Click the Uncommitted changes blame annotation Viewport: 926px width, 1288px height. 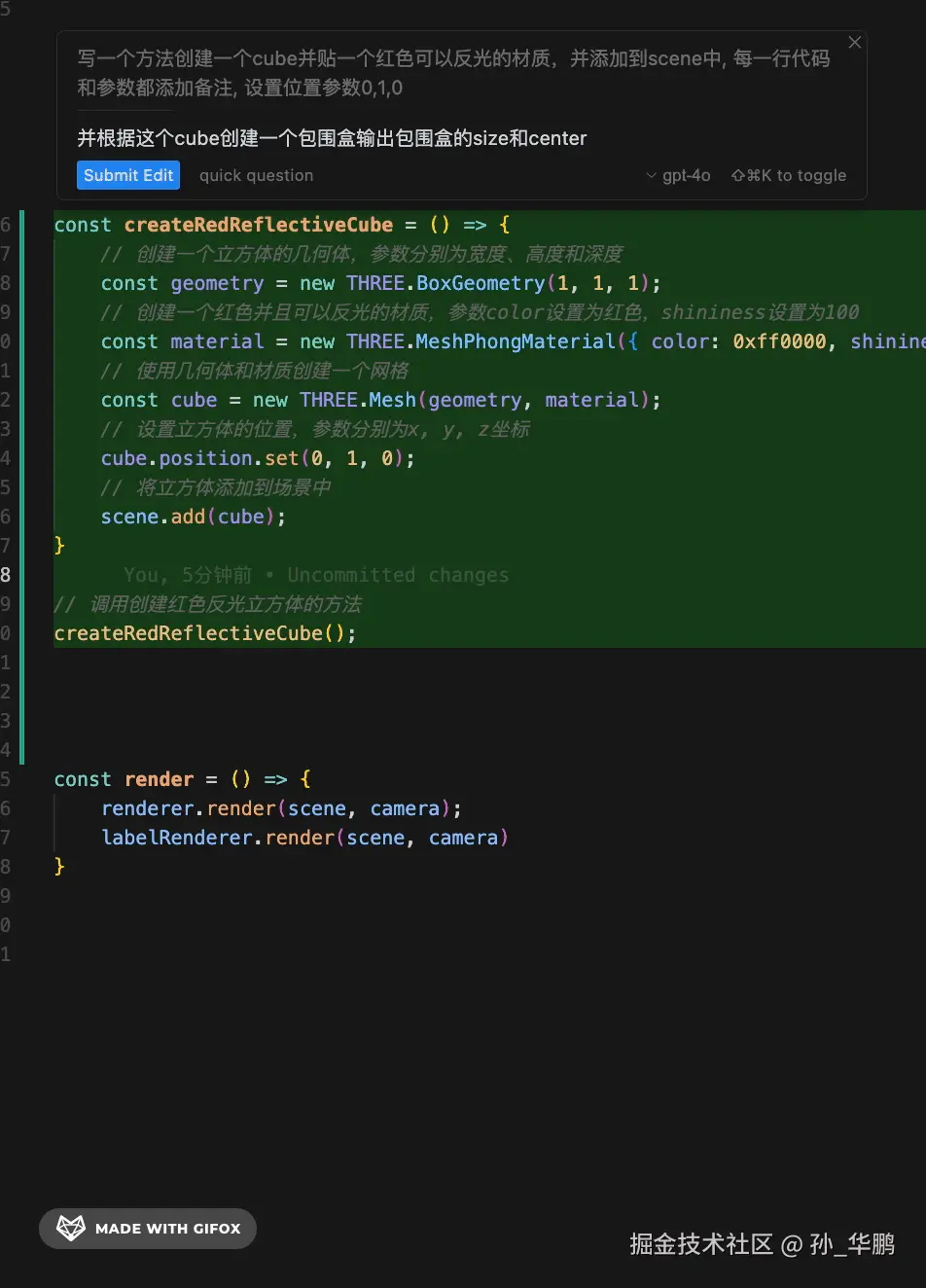[x=398, y=575]
